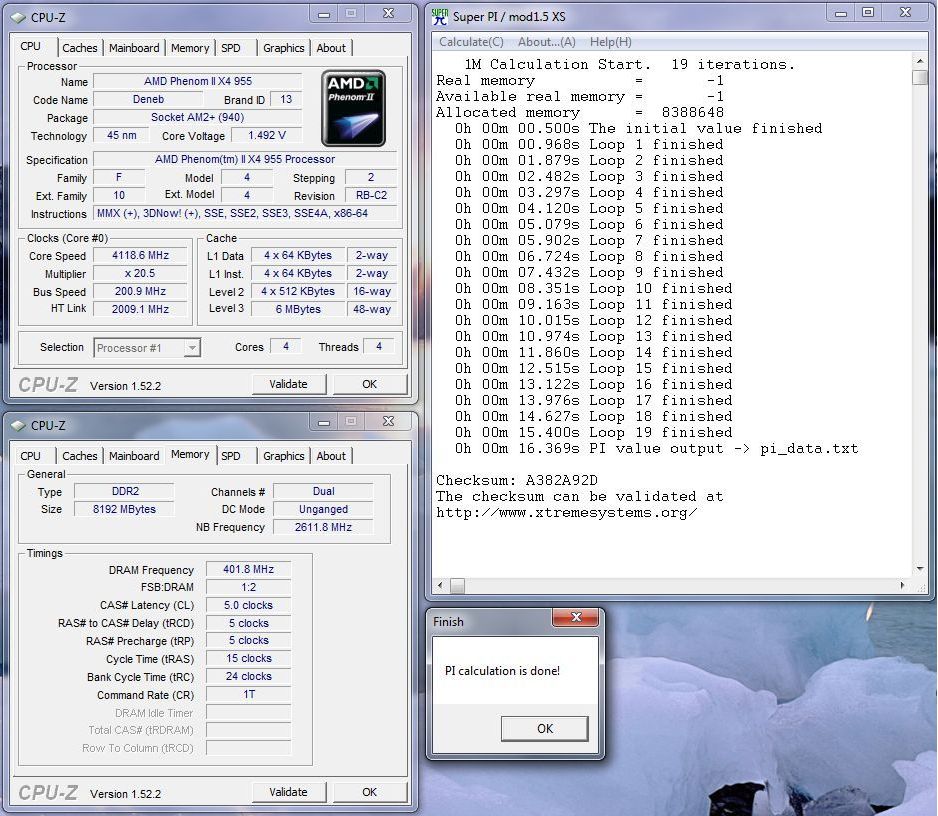
Task: Click the Core Speed value 4118.6 MHz
Action: 141,255
